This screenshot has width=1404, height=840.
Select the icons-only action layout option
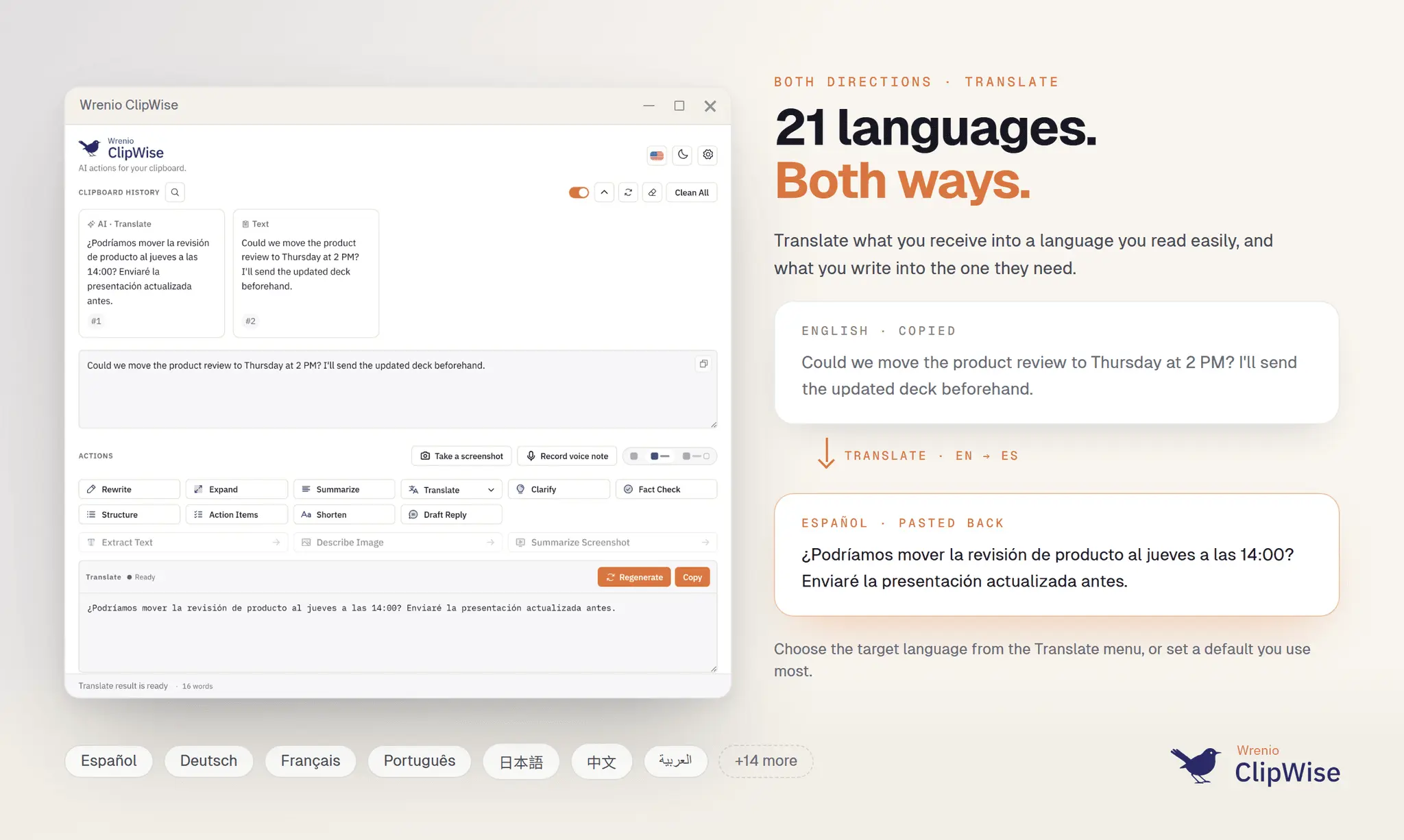(x=634, y=456)
